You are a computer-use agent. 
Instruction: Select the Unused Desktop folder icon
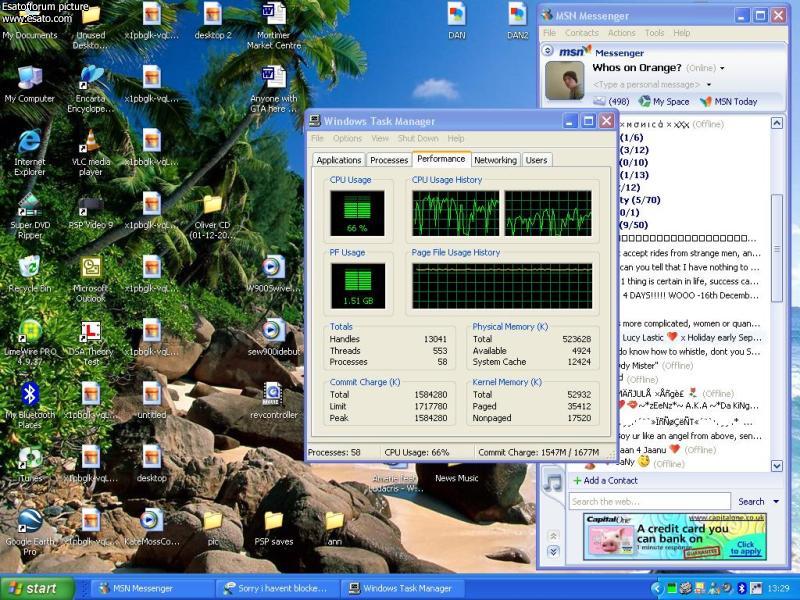point(90,26)
